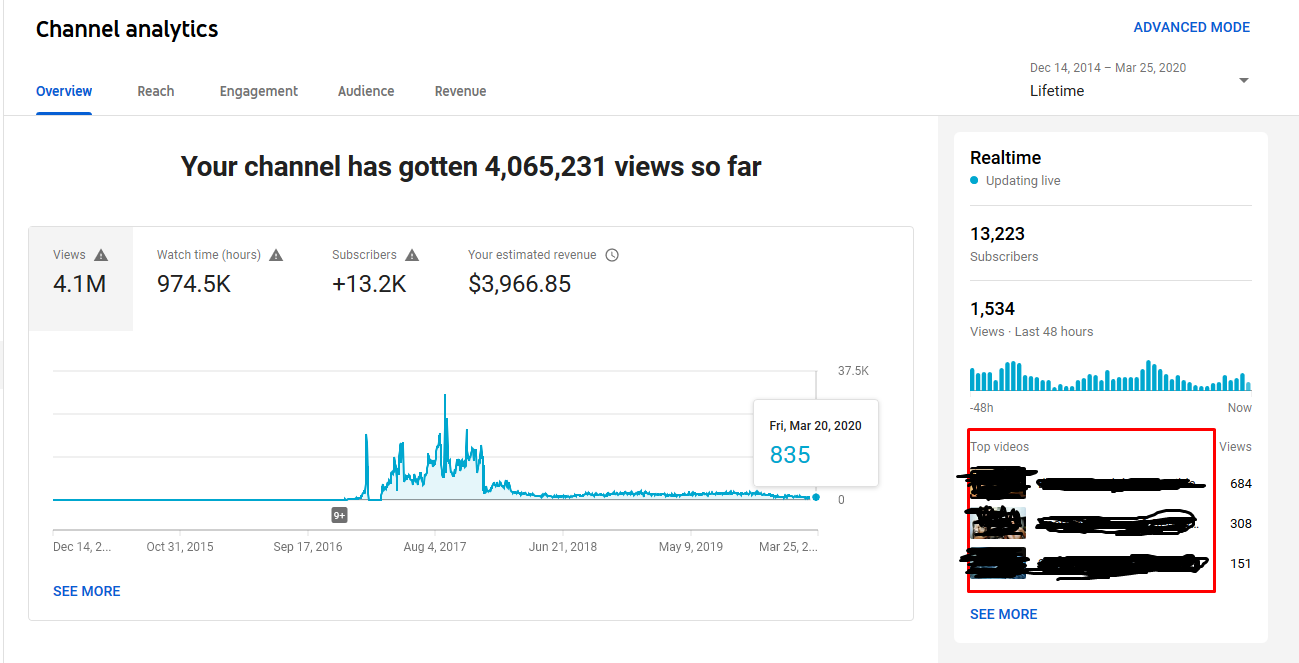Screen dimensions: 1299x663
Task: Click the warning icon next to Views
Action: [101, 255]
